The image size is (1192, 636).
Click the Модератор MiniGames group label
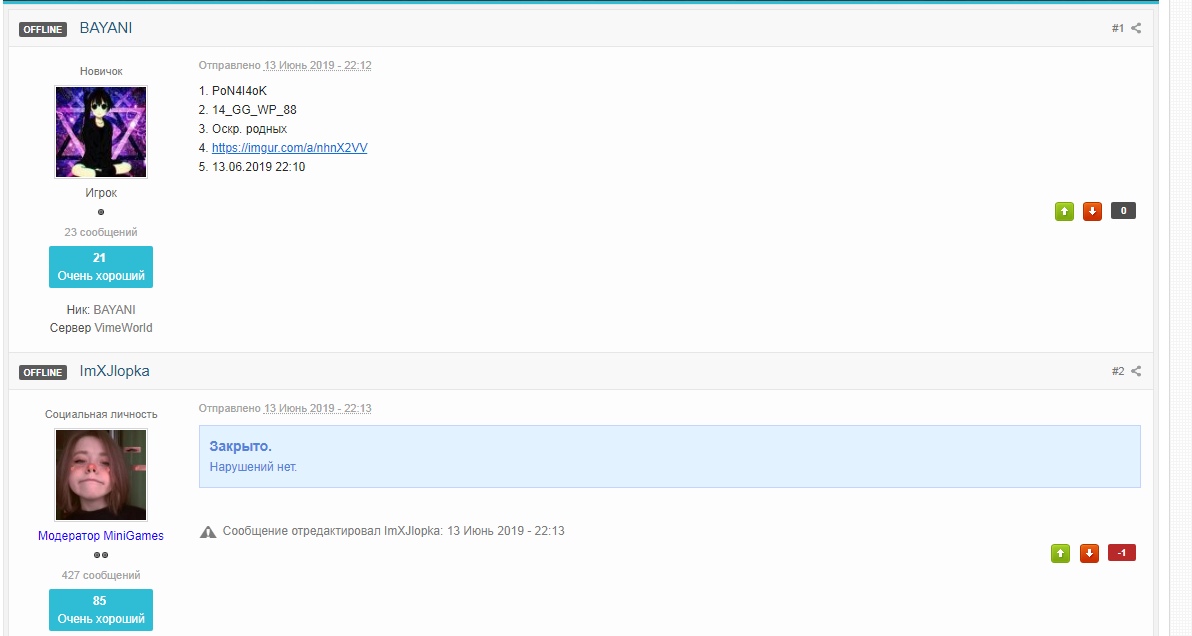coord(101,536)
